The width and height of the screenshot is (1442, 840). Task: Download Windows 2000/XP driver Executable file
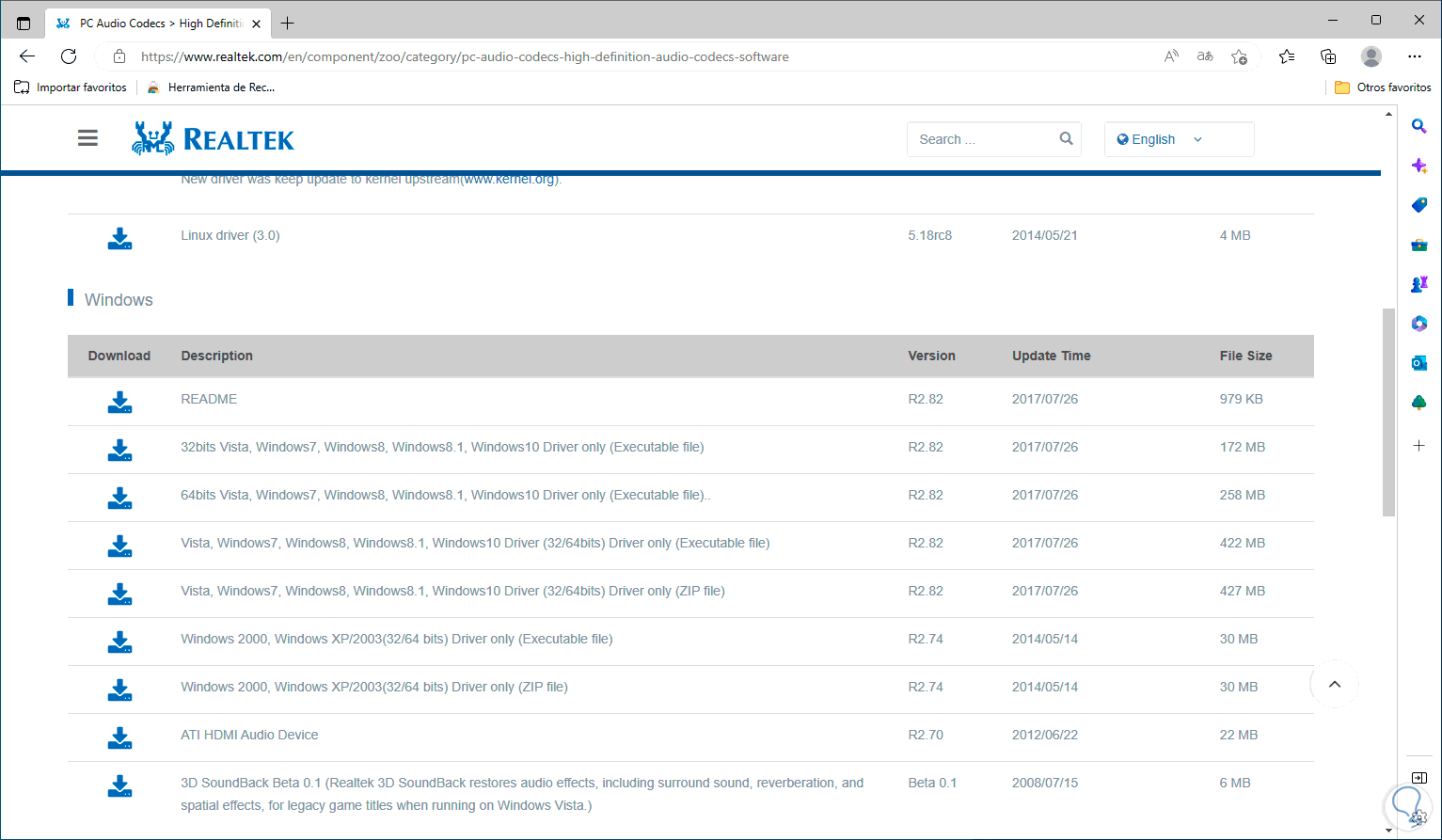(x=119, y=642)
